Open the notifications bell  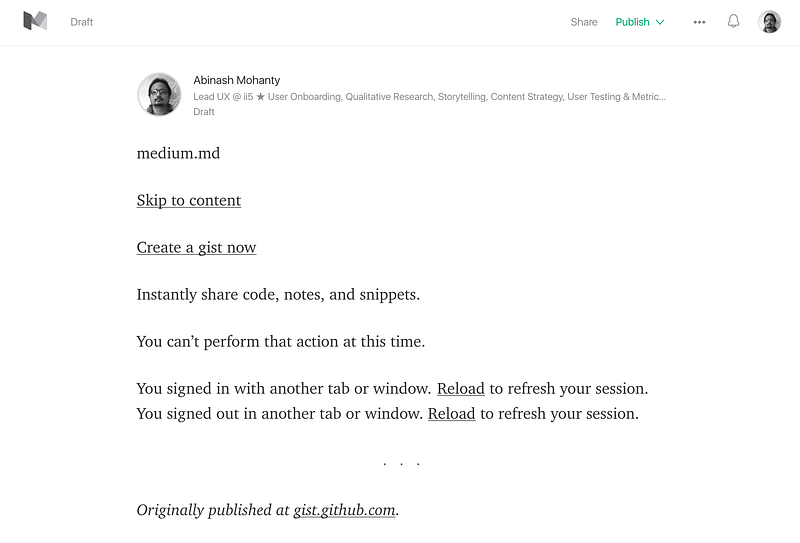(x=733, y=21)
